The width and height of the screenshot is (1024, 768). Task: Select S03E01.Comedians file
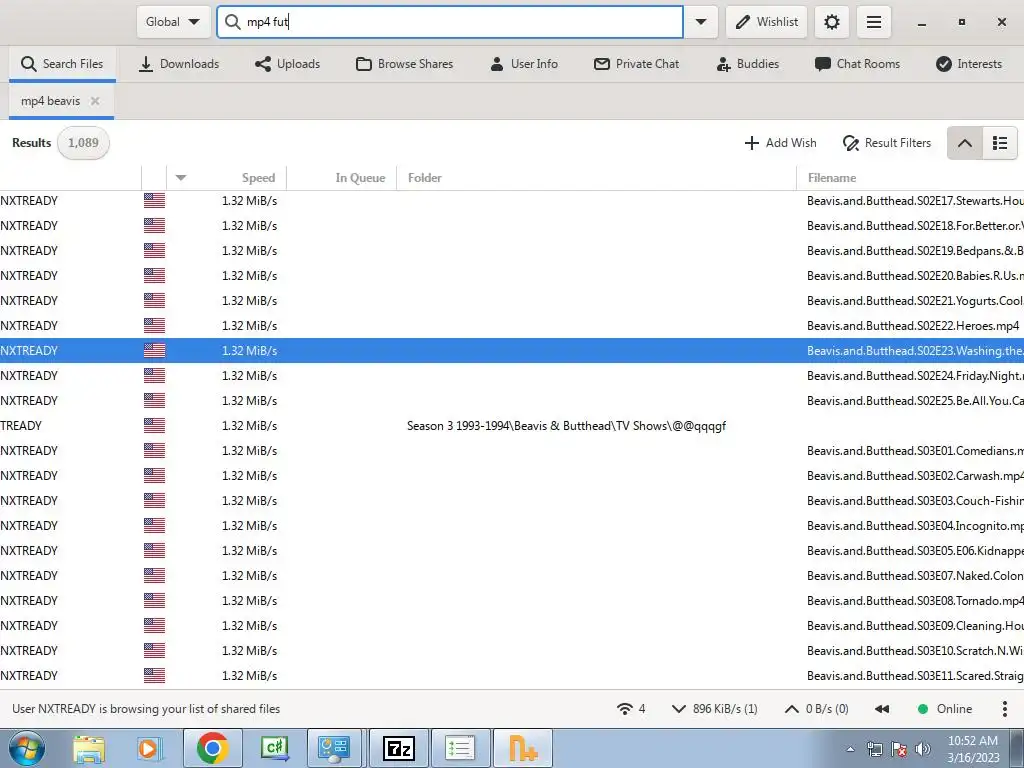tap(512, 451)
